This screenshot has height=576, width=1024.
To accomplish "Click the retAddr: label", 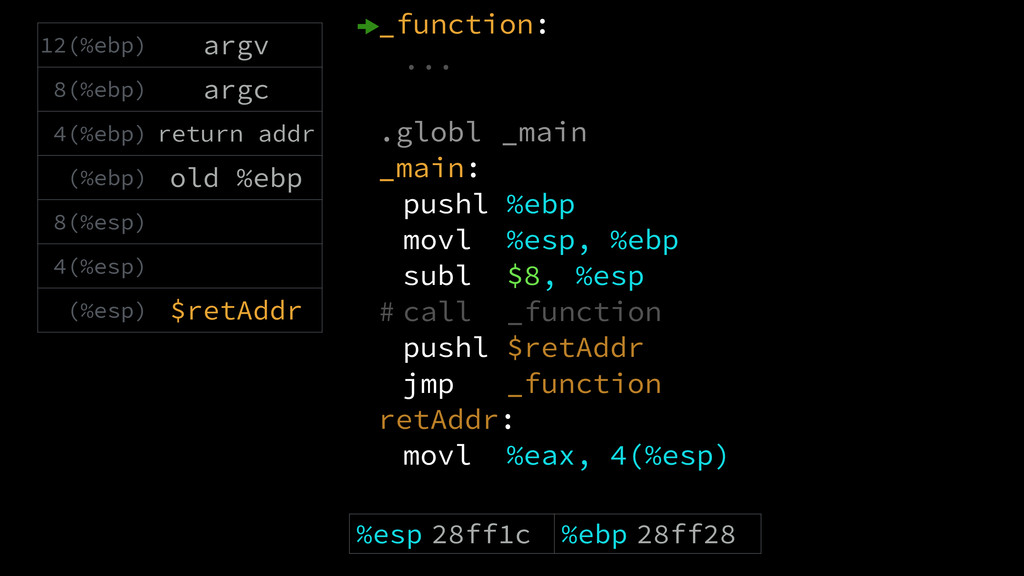I will [446, 420].
